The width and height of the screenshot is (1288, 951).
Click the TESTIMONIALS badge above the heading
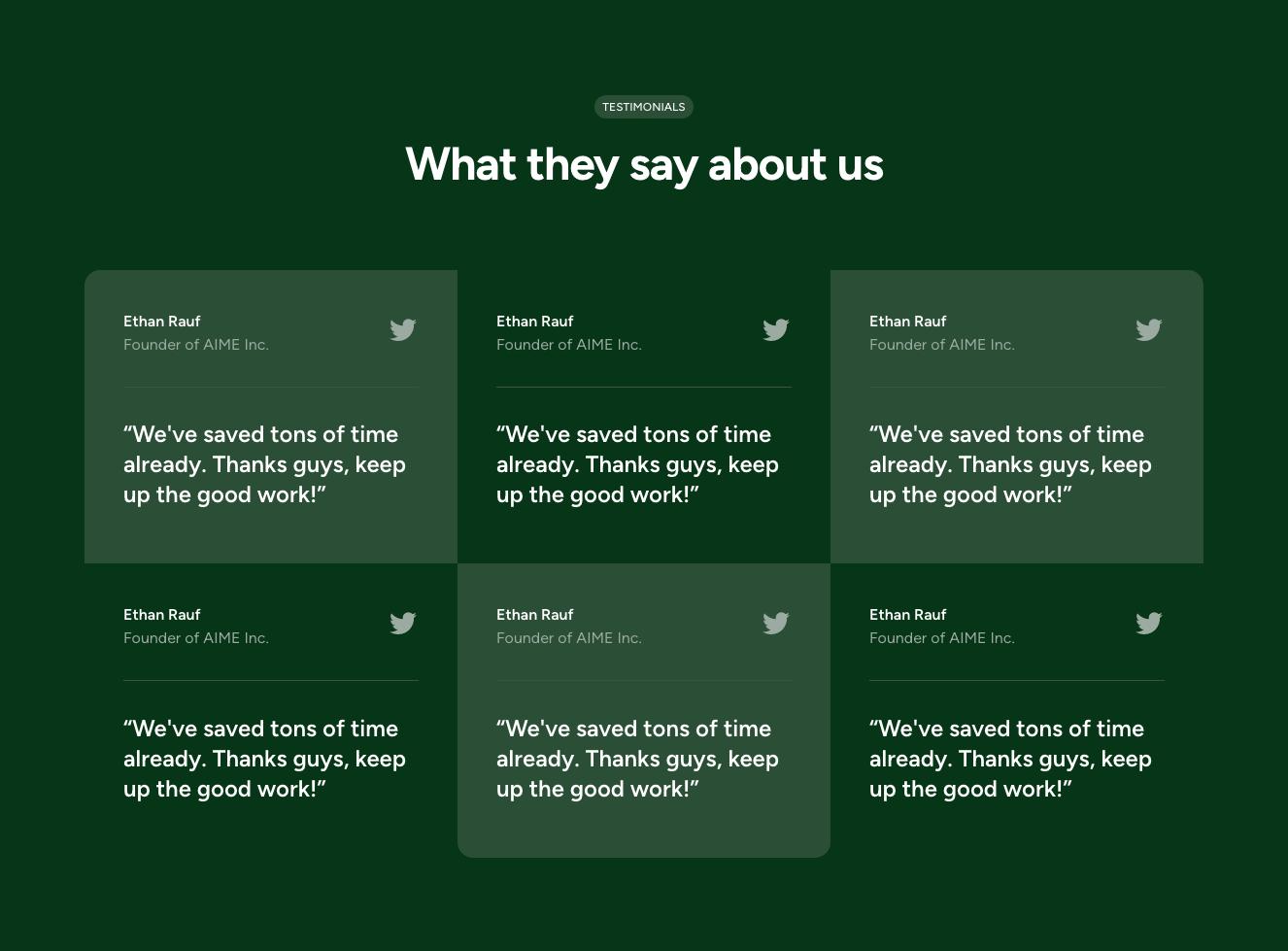click(x=643, y=107)
